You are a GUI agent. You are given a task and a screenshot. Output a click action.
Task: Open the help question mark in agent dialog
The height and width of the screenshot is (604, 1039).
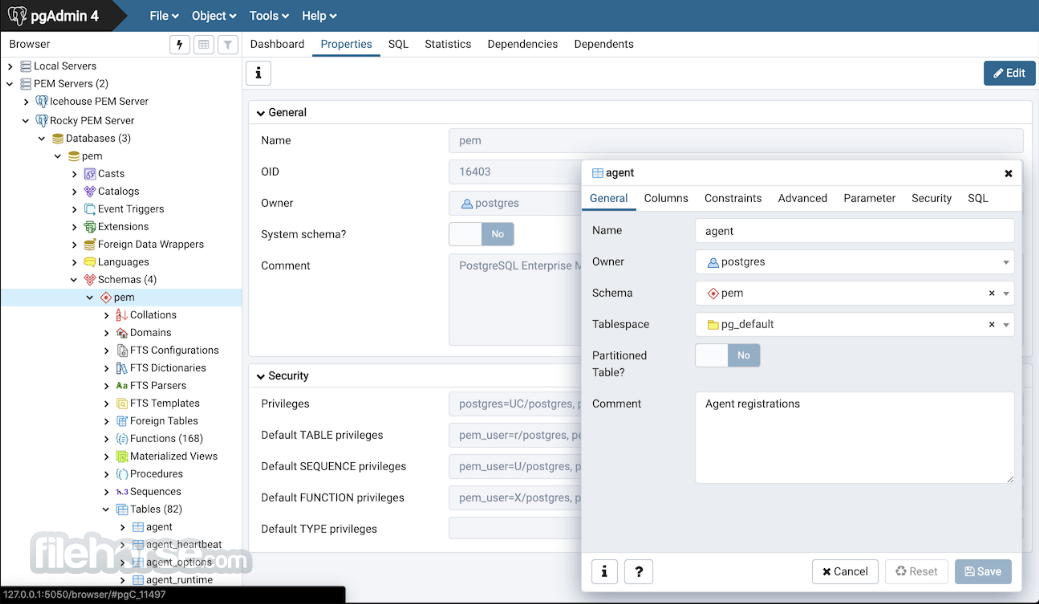coord(639,572)
